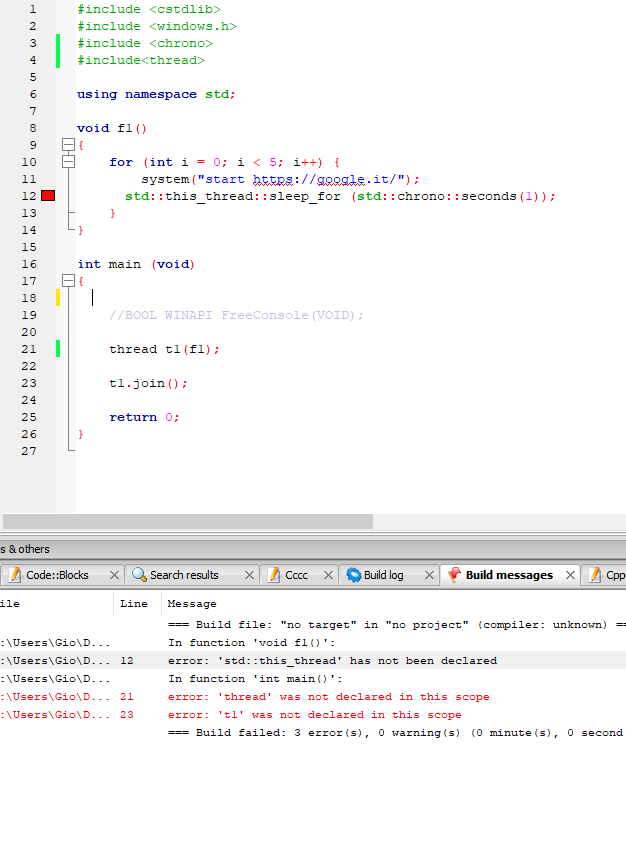This screenshot has width=626, height=850.
Task: Click the 't1.join();' code line
Action: pyautogui.click(x=149, y=383)
